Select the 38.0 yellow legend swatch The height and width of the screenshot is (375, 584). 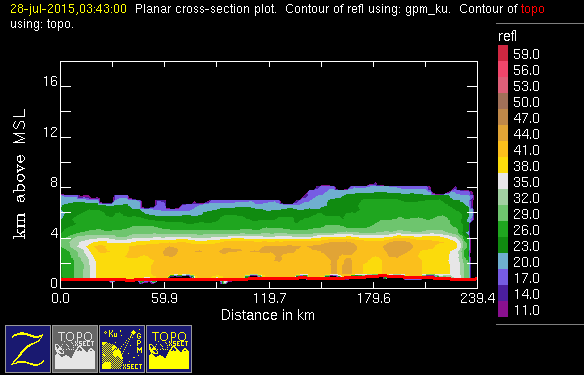(503, 165)
